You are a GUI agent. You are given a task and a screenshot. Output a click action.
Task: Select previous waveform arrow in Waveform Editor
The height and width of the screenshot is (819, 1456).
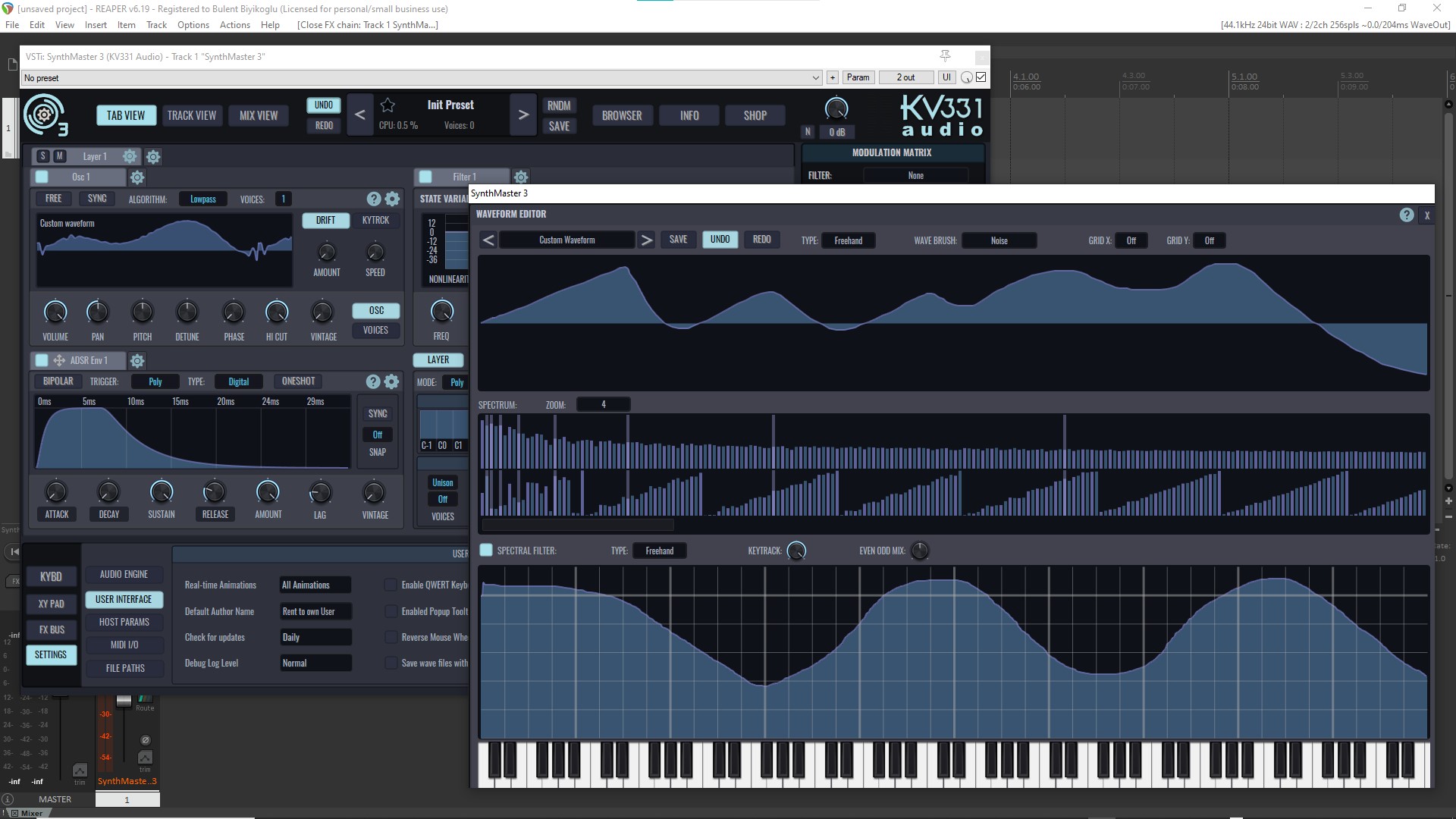tap(488, 240)
